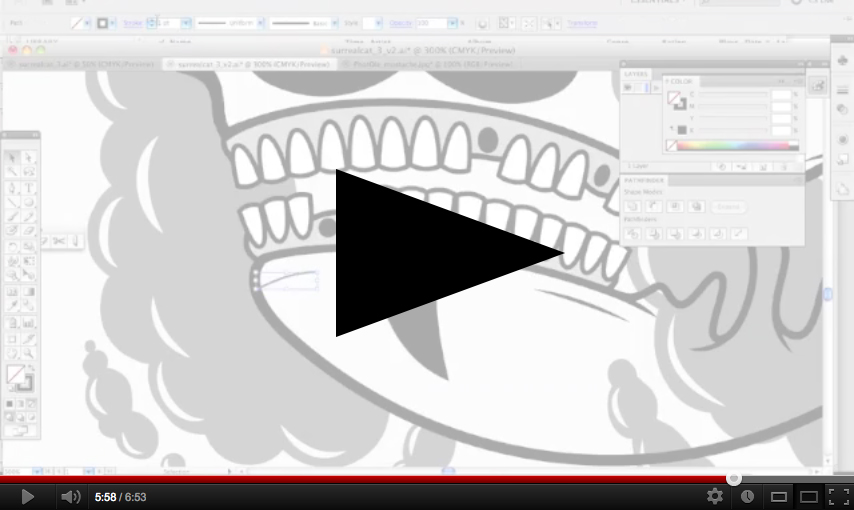Viewport: 854px width, 510px height.
Task: Select the Pencil tool
Action: 29,217
